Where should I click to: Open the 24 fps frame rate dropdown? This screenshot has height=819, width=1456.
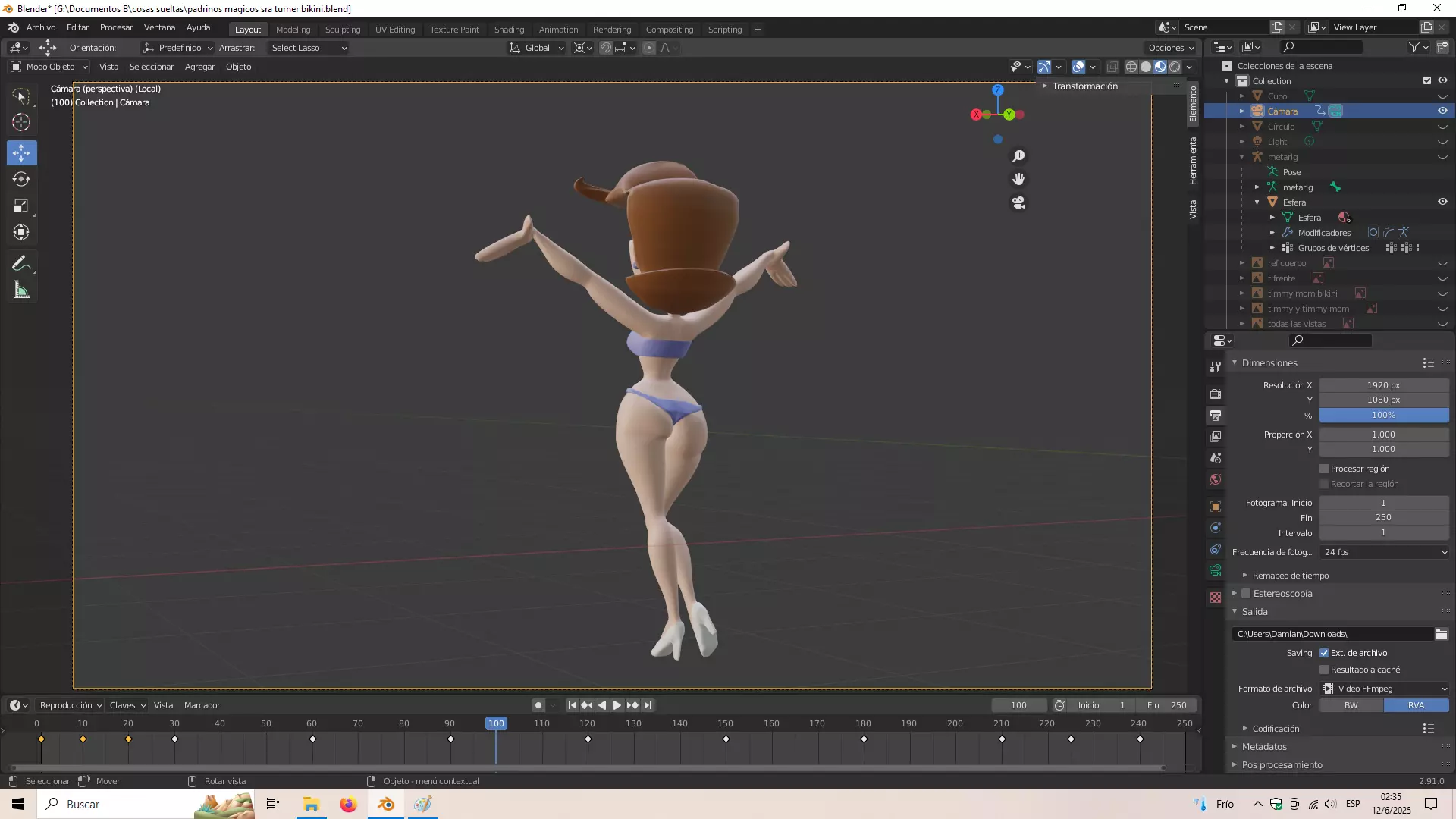tap(1385, 552)
